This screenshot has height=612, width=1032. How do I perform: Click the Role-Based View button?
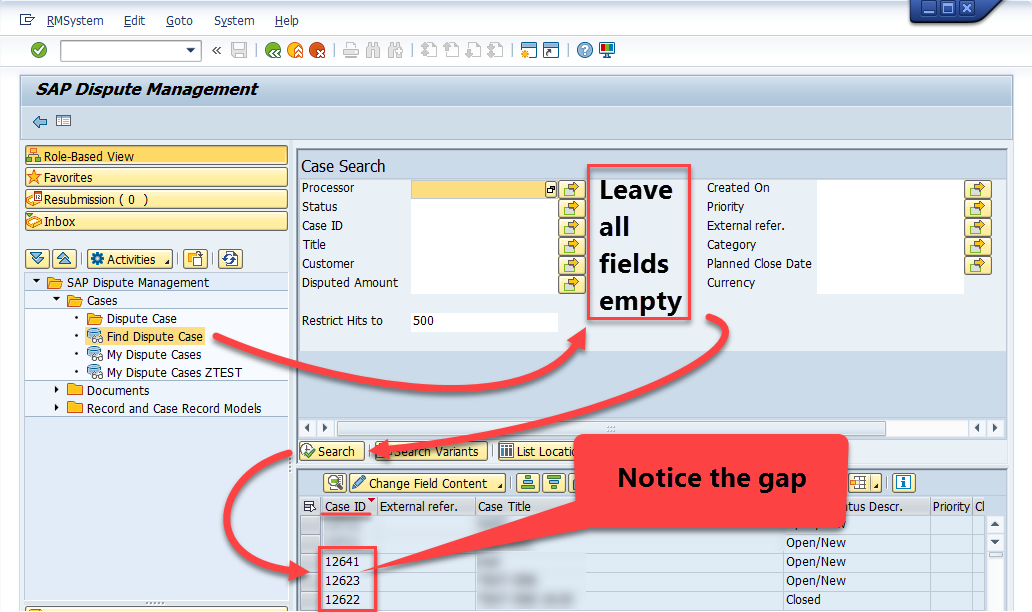(x=157, y=155)
